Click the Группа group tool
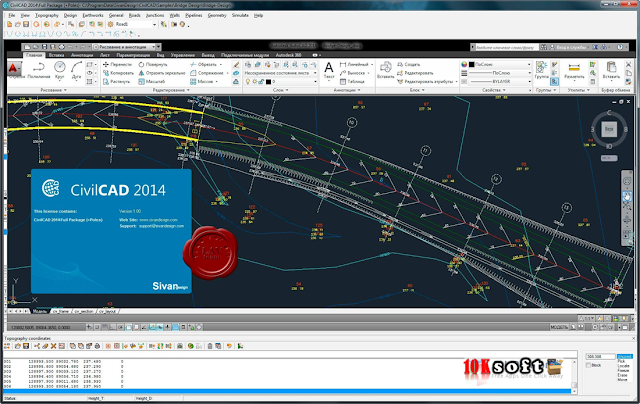Screen dimensions: 640x404 point(542,70)
